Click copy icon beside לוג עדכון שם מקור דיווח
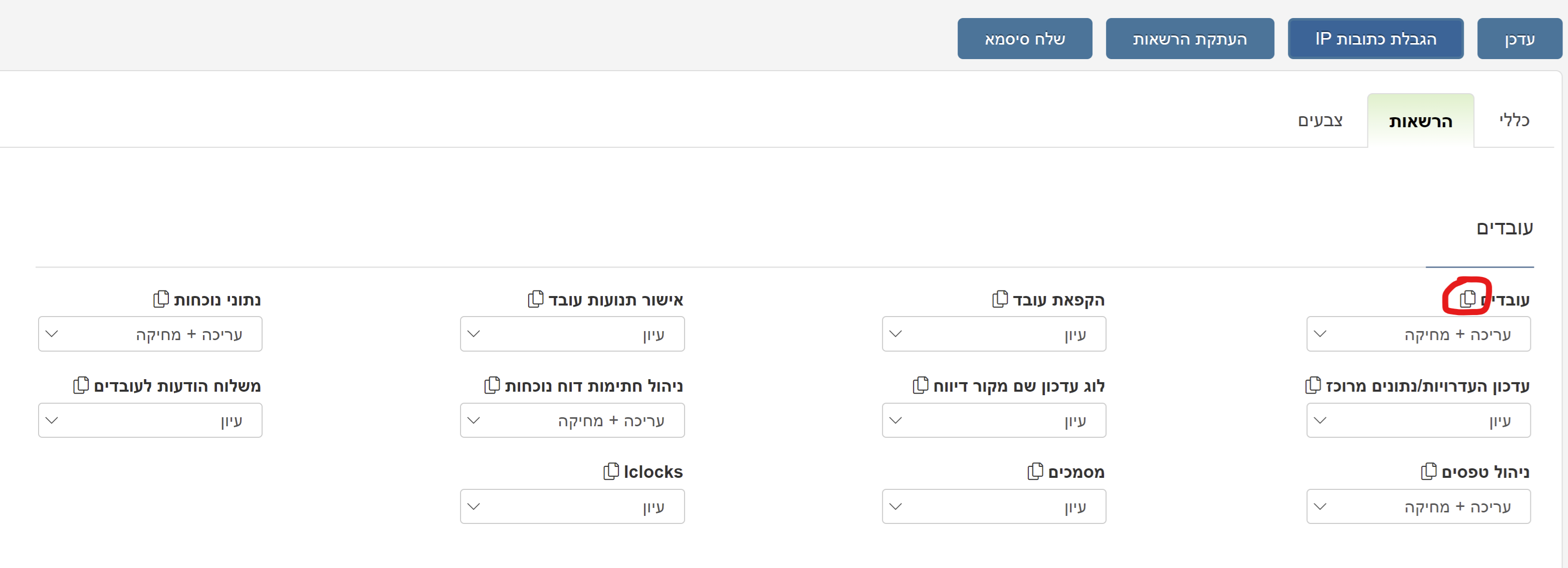Screen dimensions: 1568x568 pyautogui.click(x=921, y=385)
